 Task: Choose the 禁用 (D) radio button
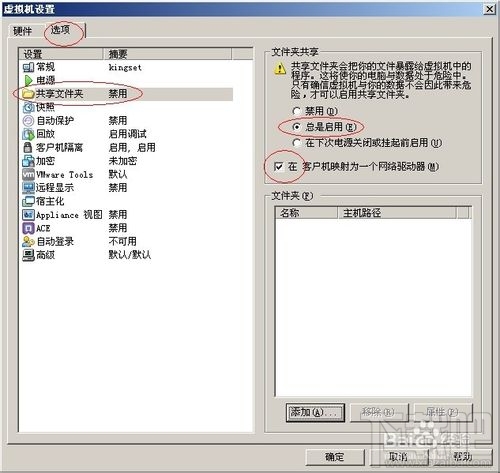[x=296, y=111]
